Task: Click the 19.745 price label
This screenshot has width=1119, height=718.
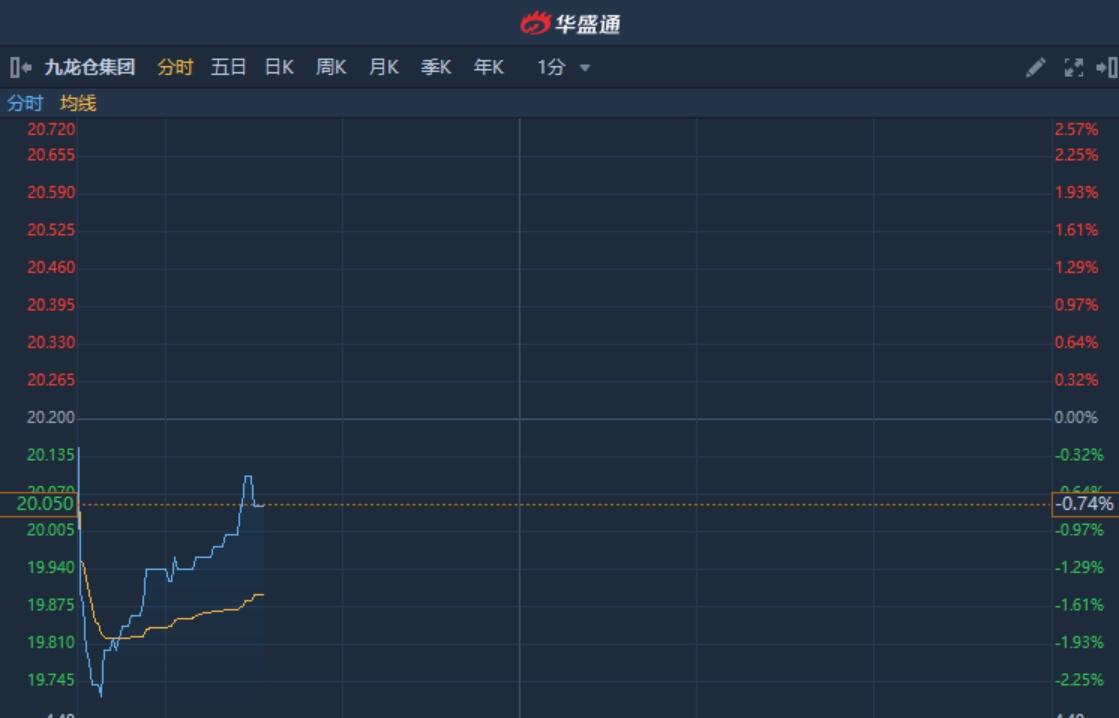Action: click(x=51, y=679)
